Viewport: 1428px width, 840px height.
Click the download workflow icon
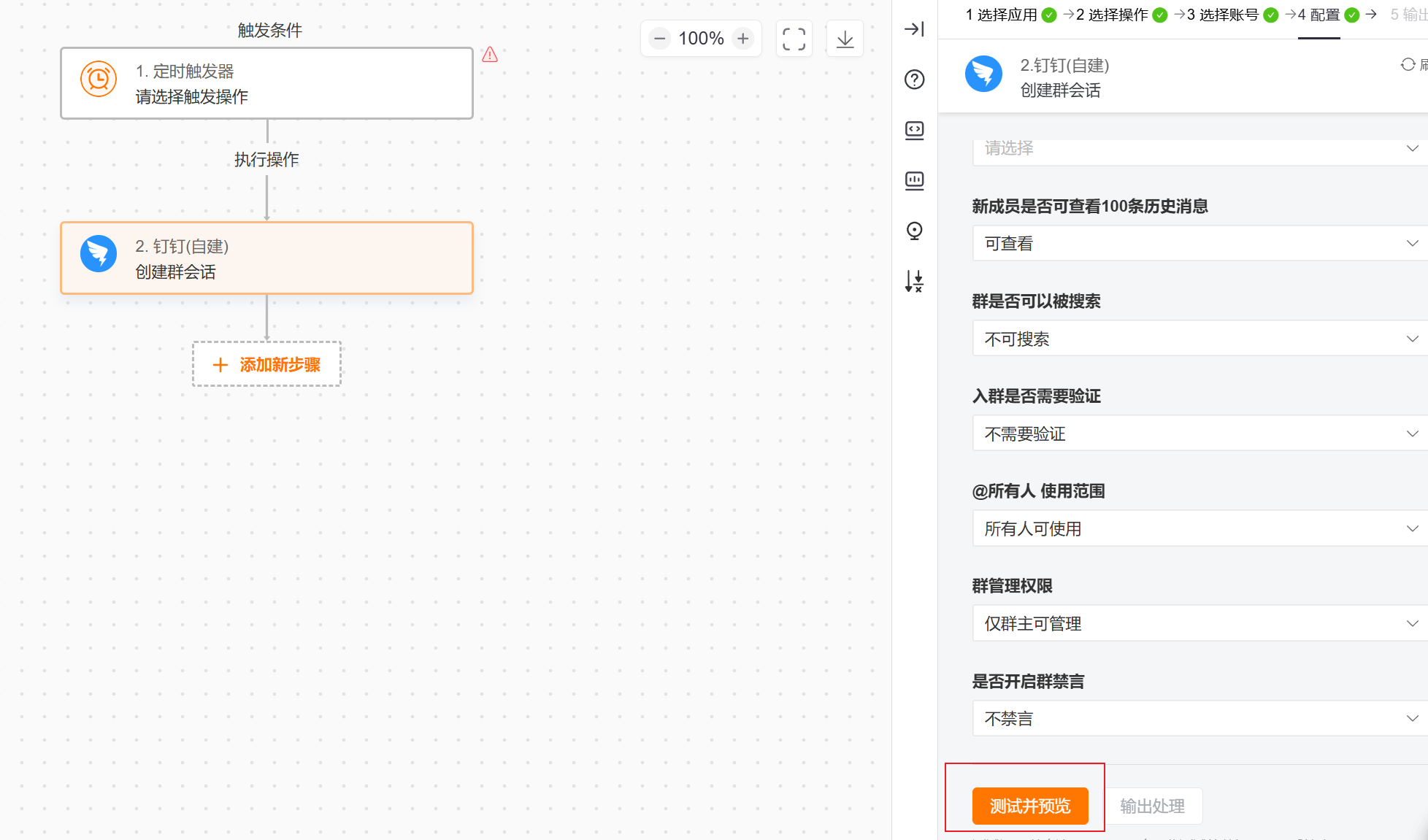point(845,39)
